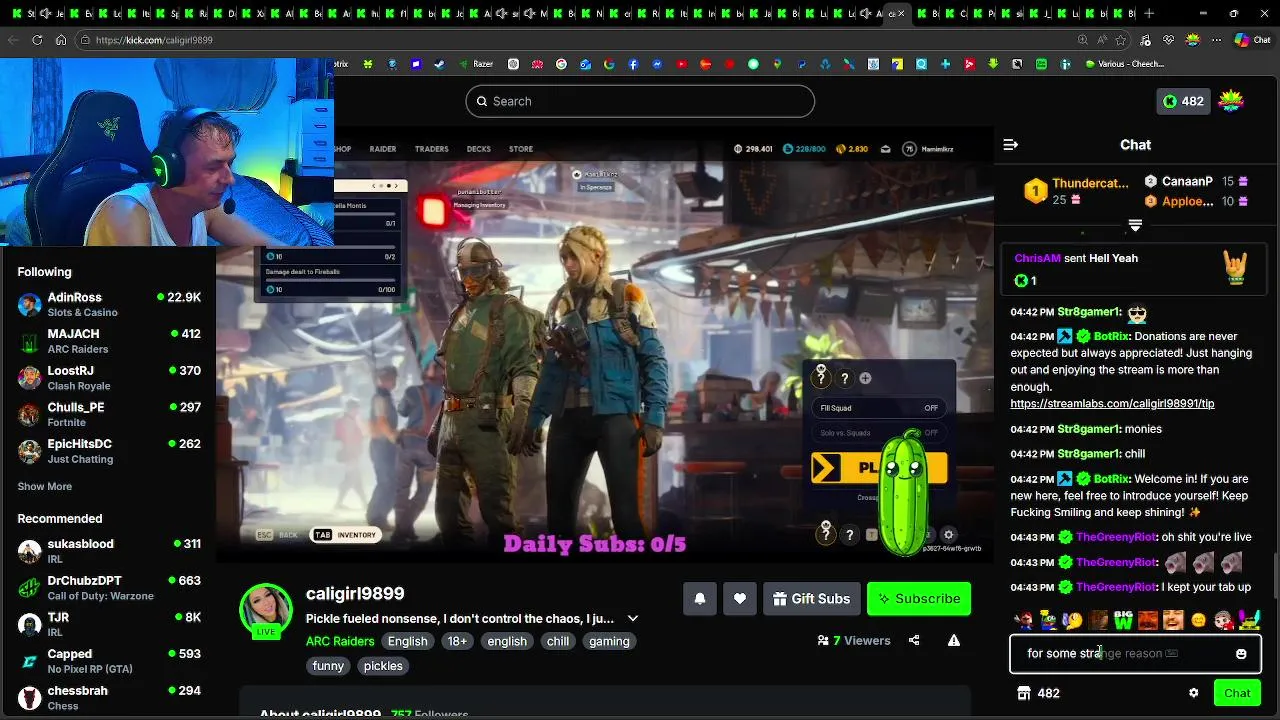Go to browser home page

[61, 40]
